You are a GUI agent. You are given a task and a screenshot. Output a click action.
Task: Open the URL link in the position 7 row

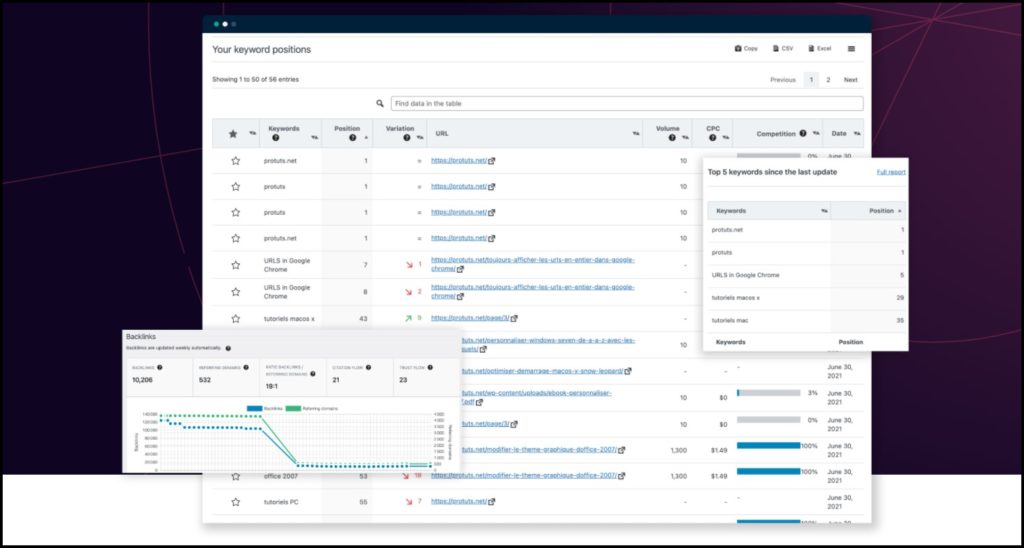(x=532, y=264)
